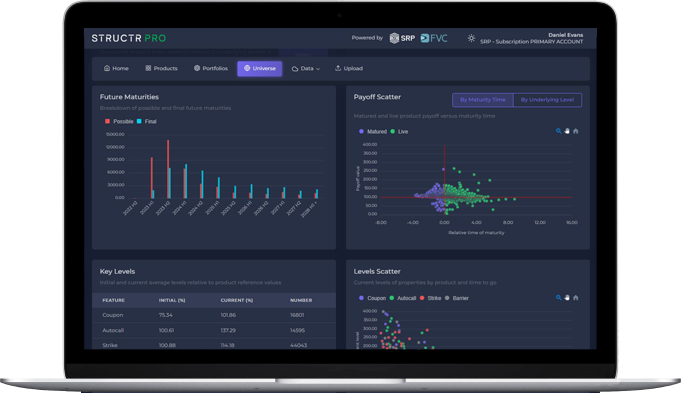The image size is (681, 393).
Task: Toggle light mode with sun icon
Action: [471, 38]
